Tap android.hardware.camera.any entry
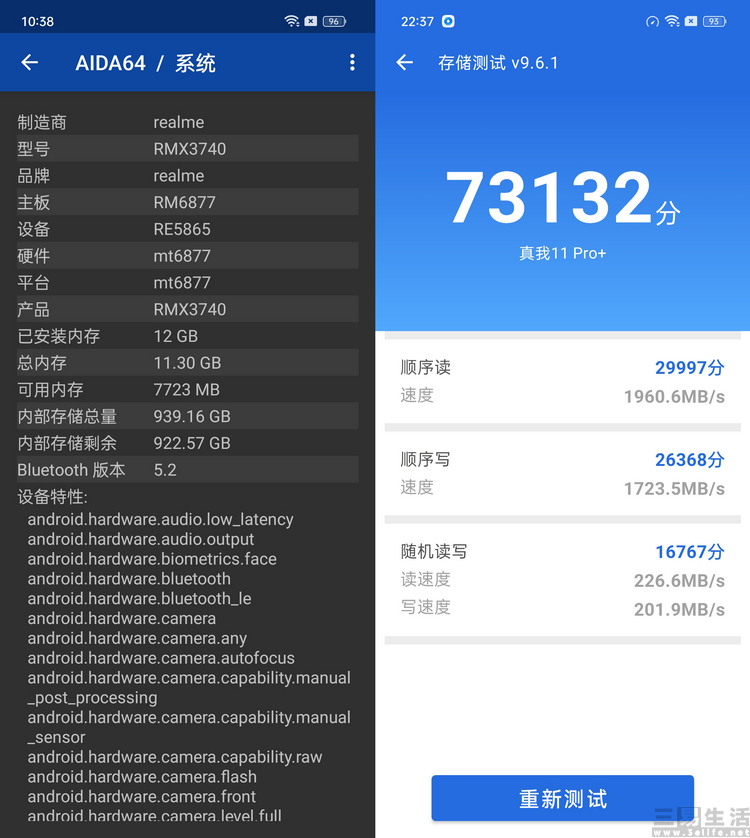The width and height of the screenshot is (750, 838). 137,638
